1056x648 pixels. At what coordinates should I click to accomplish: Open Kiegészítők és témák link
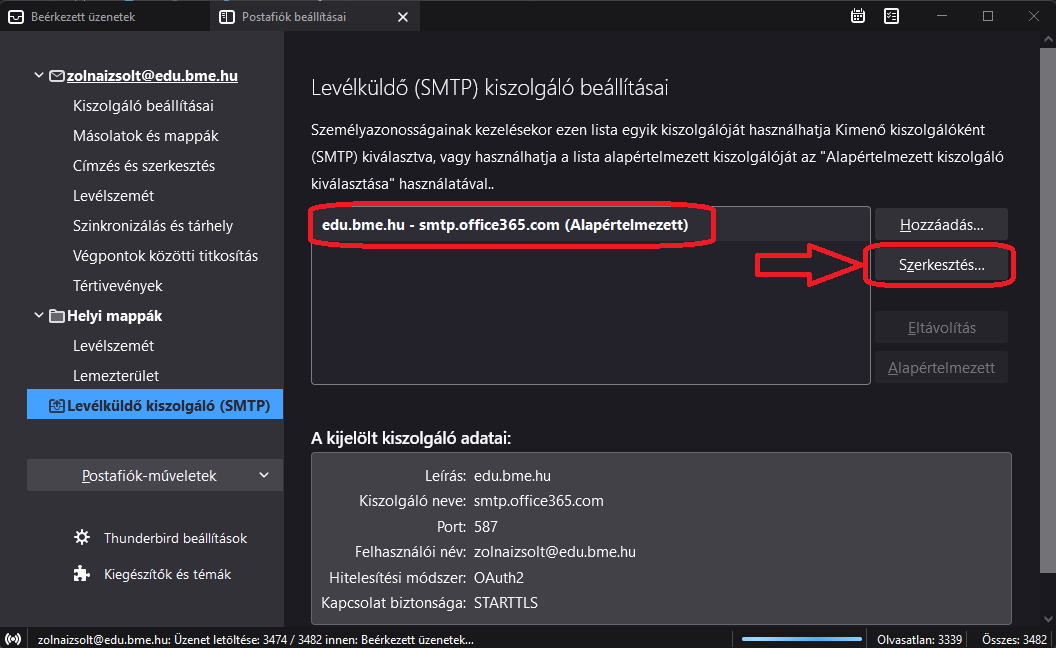click(x=167, y=575)
